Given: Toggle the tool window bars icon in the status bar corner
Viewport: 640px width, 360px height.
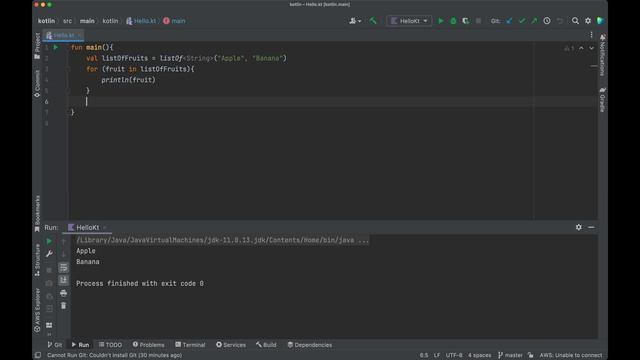Looking at the screenshot, I should [38, 355].
